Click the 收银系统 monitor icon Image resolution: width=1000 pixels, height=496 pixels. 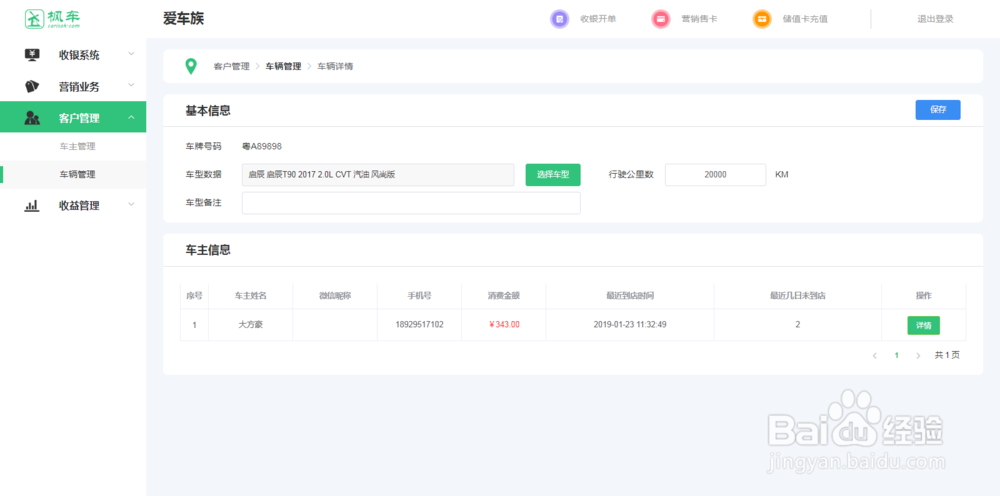point(32,55)
